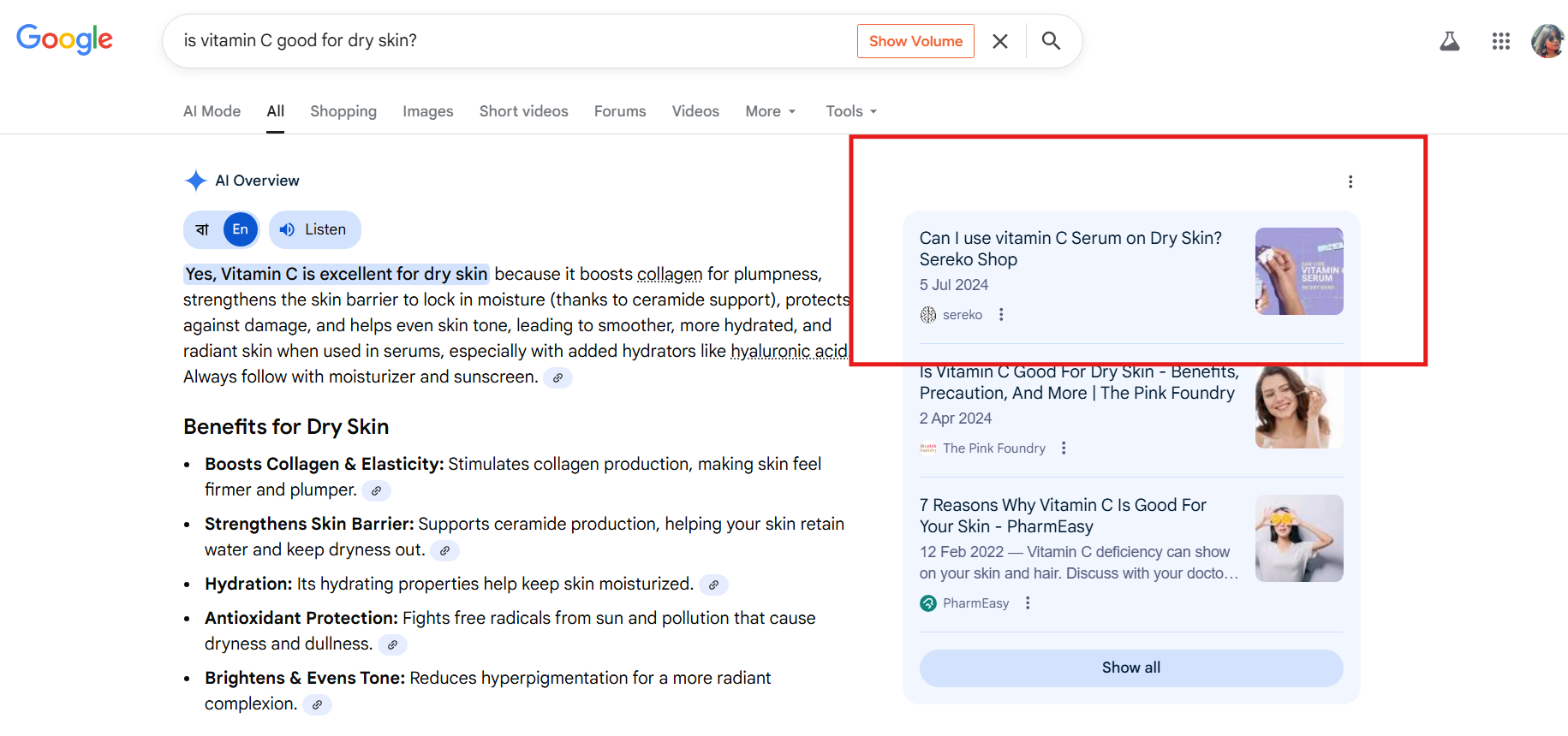Open the PharmEasy article thumbnail
This screenshot has width=1568, height=736.
(x=1298, y=538)
